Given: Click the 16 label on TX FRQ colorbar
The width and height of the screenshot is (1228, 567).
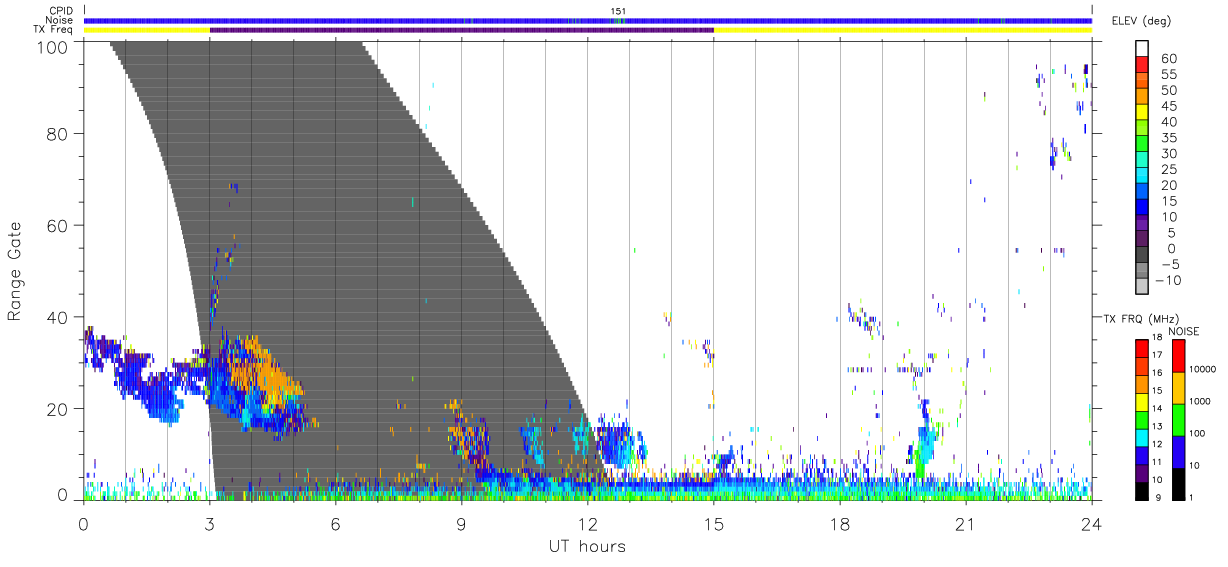Looking at the screenshot, I should pyautogui.click(x=1155, y=373).
